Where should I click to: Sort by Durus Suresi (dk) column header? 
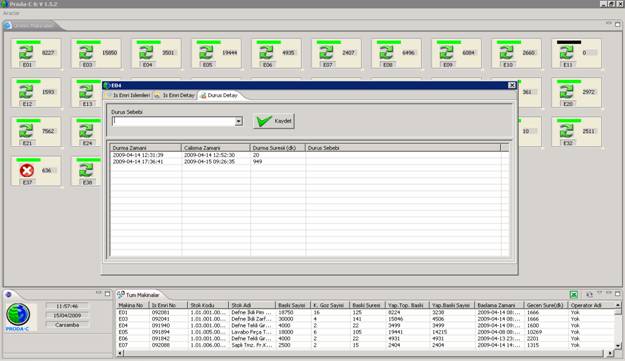click(278, 148)
